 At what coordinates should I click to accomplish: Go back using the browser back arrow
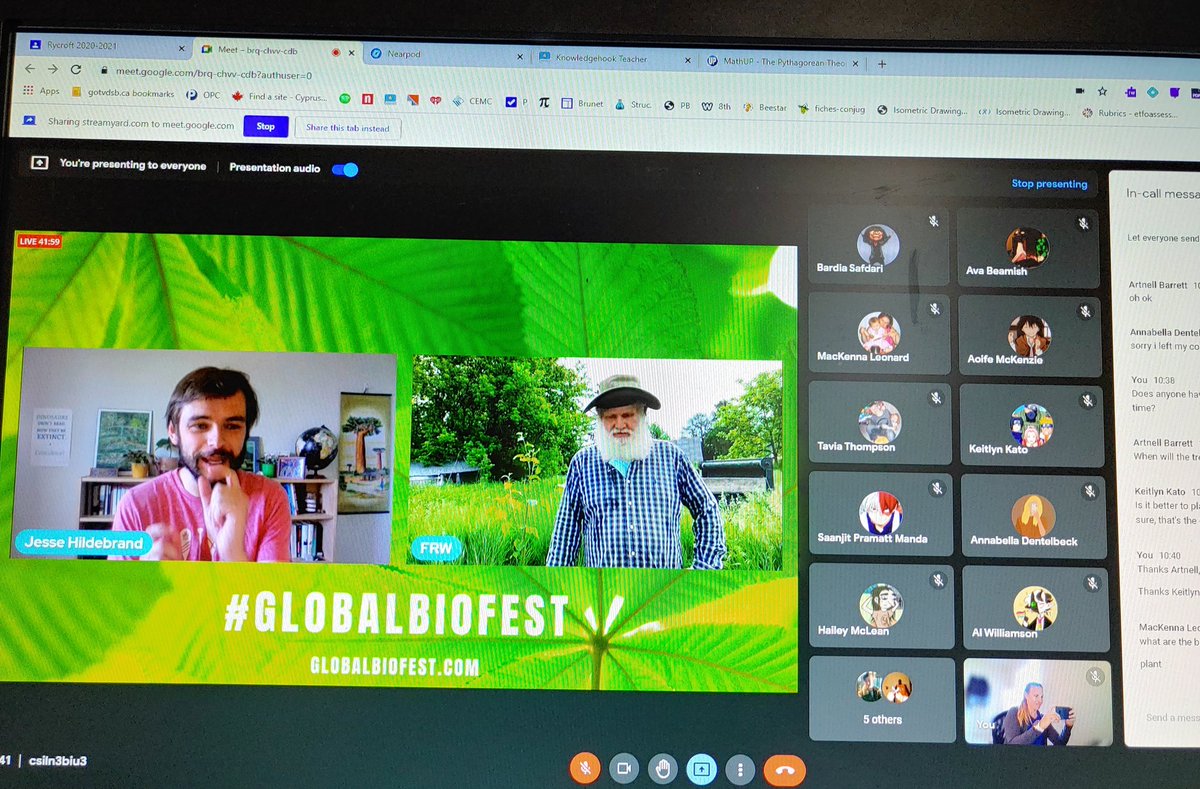(x=29, y=69)
